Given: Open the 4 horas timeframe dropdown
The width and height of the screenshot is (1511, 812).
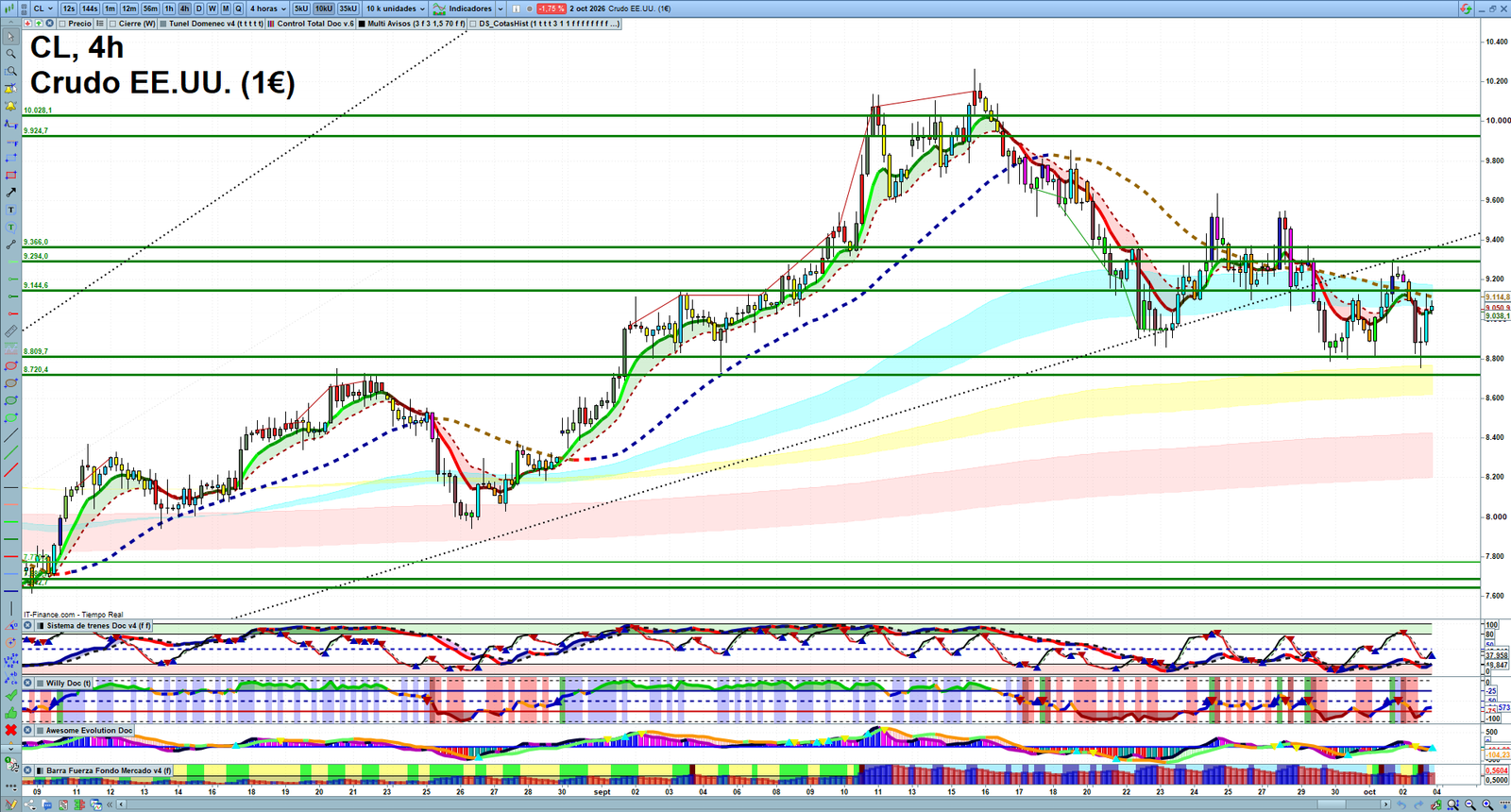Looking at the screenshot, I should point(268,8).
